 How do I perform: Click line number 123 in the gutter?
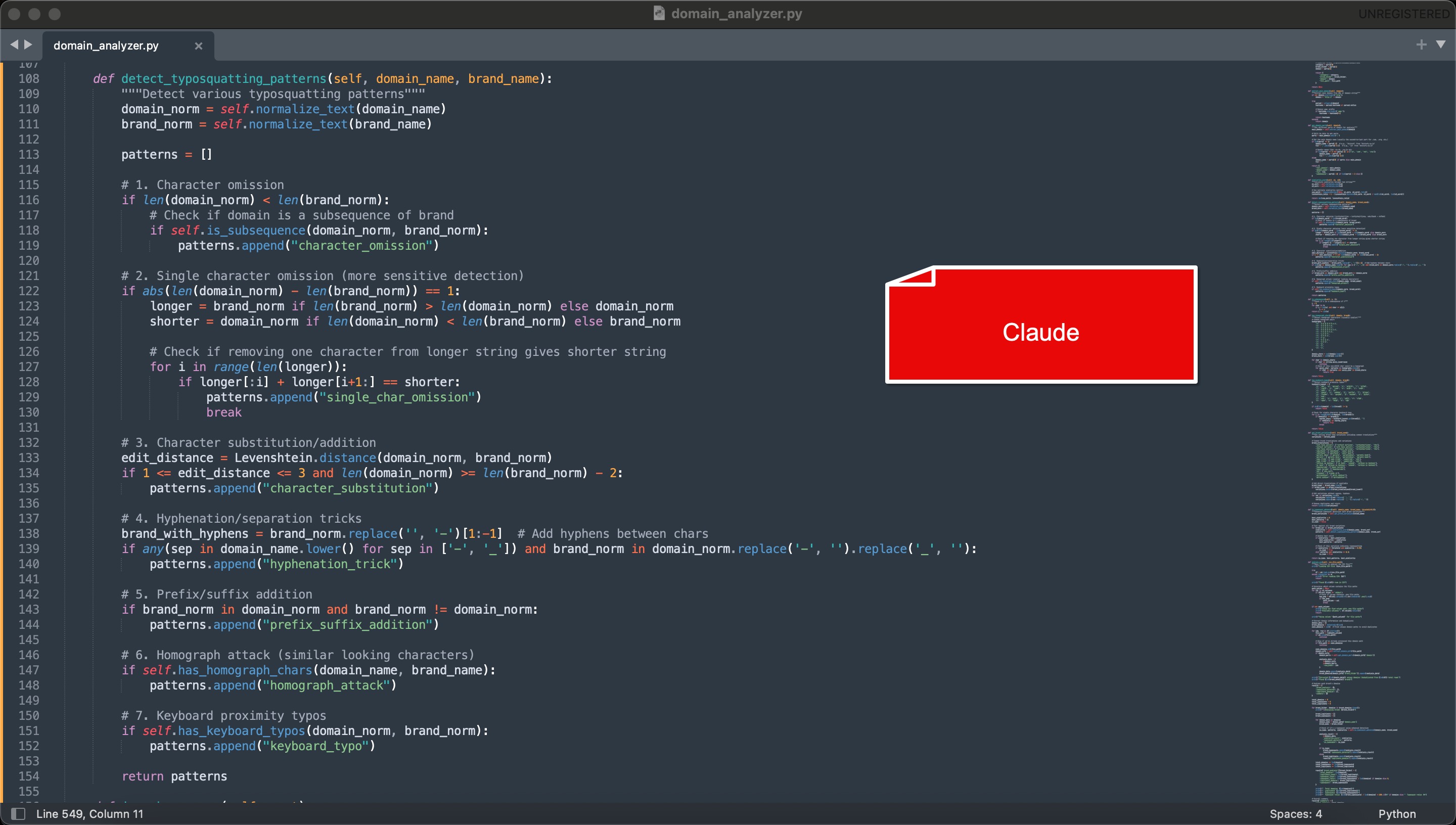tap(29, 306)
